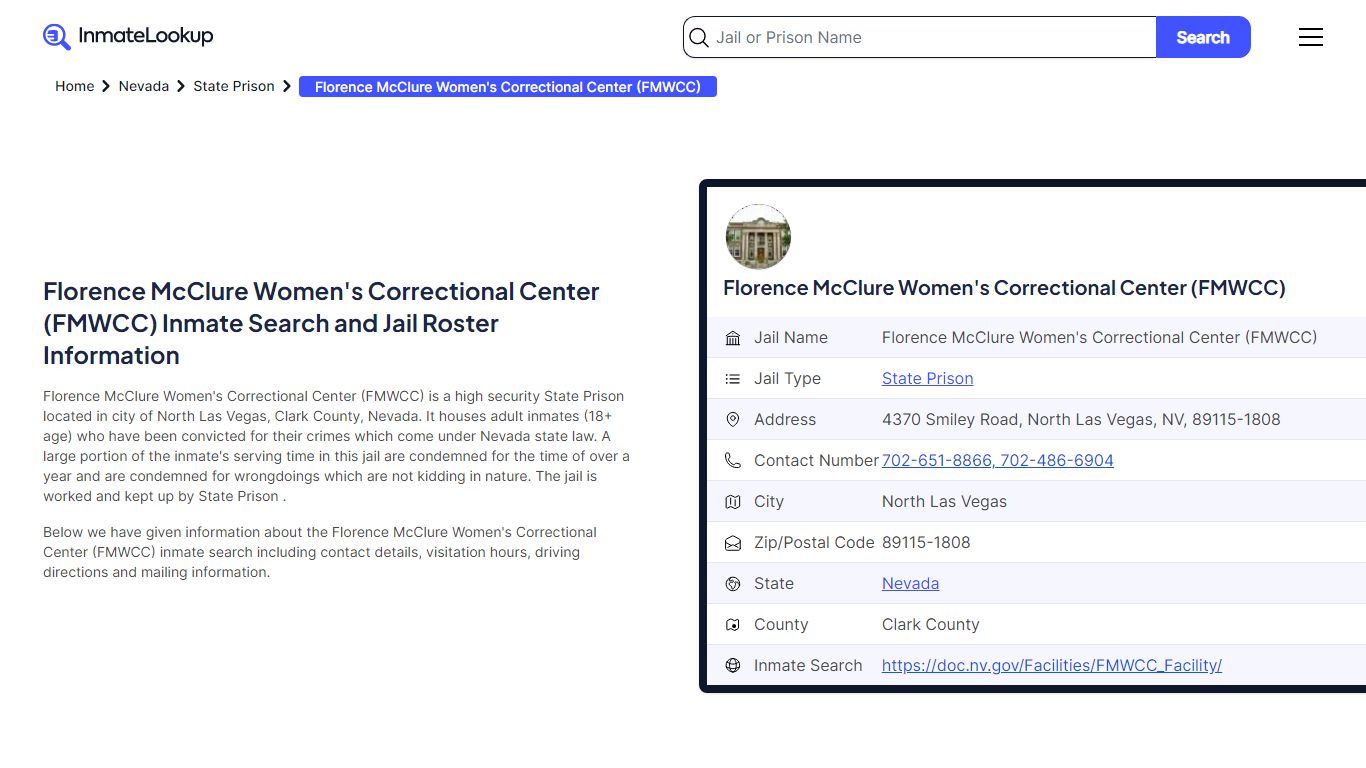1366x768 pixels.
Task: Click the Contact Number phone icon
Action: pos(733,461)
